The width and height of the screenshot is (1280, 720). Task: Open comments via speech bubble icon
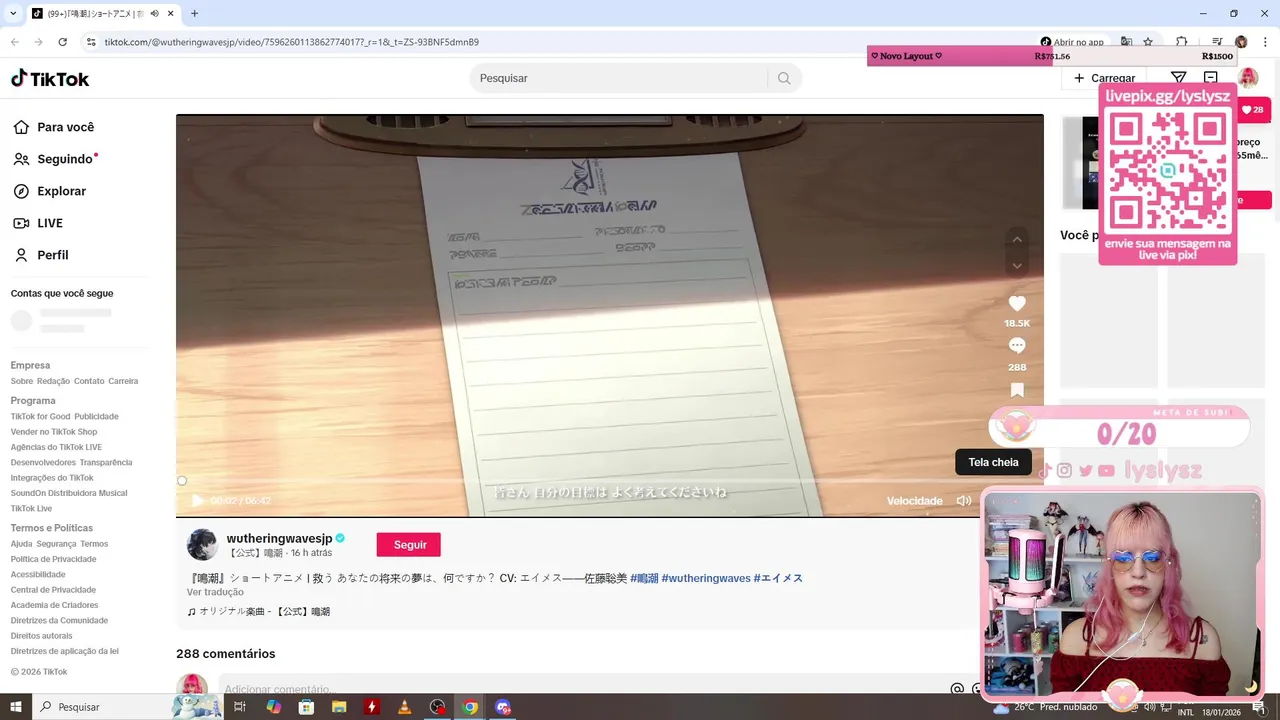pos(1017,346)
